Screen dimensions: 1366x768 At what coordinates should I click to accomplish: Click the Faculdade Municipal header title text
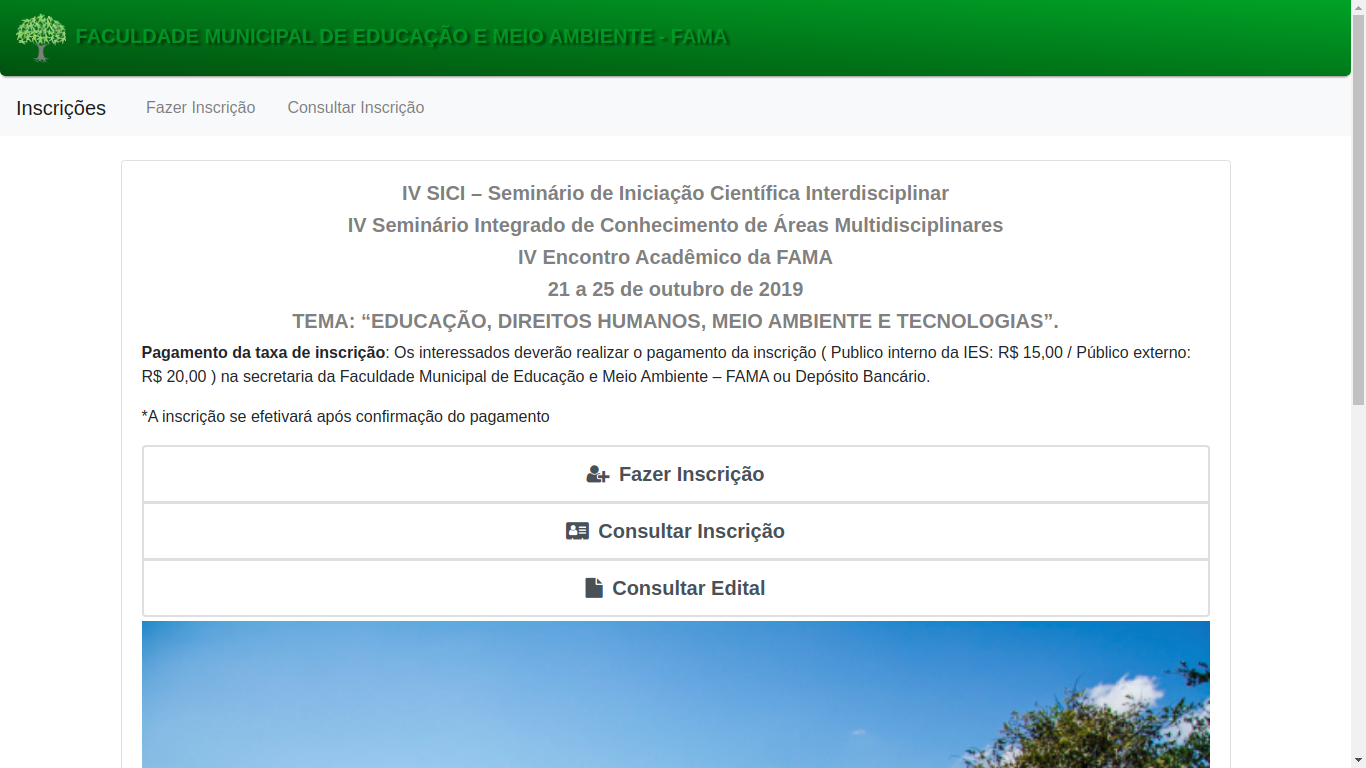click(x=402, y=38)
